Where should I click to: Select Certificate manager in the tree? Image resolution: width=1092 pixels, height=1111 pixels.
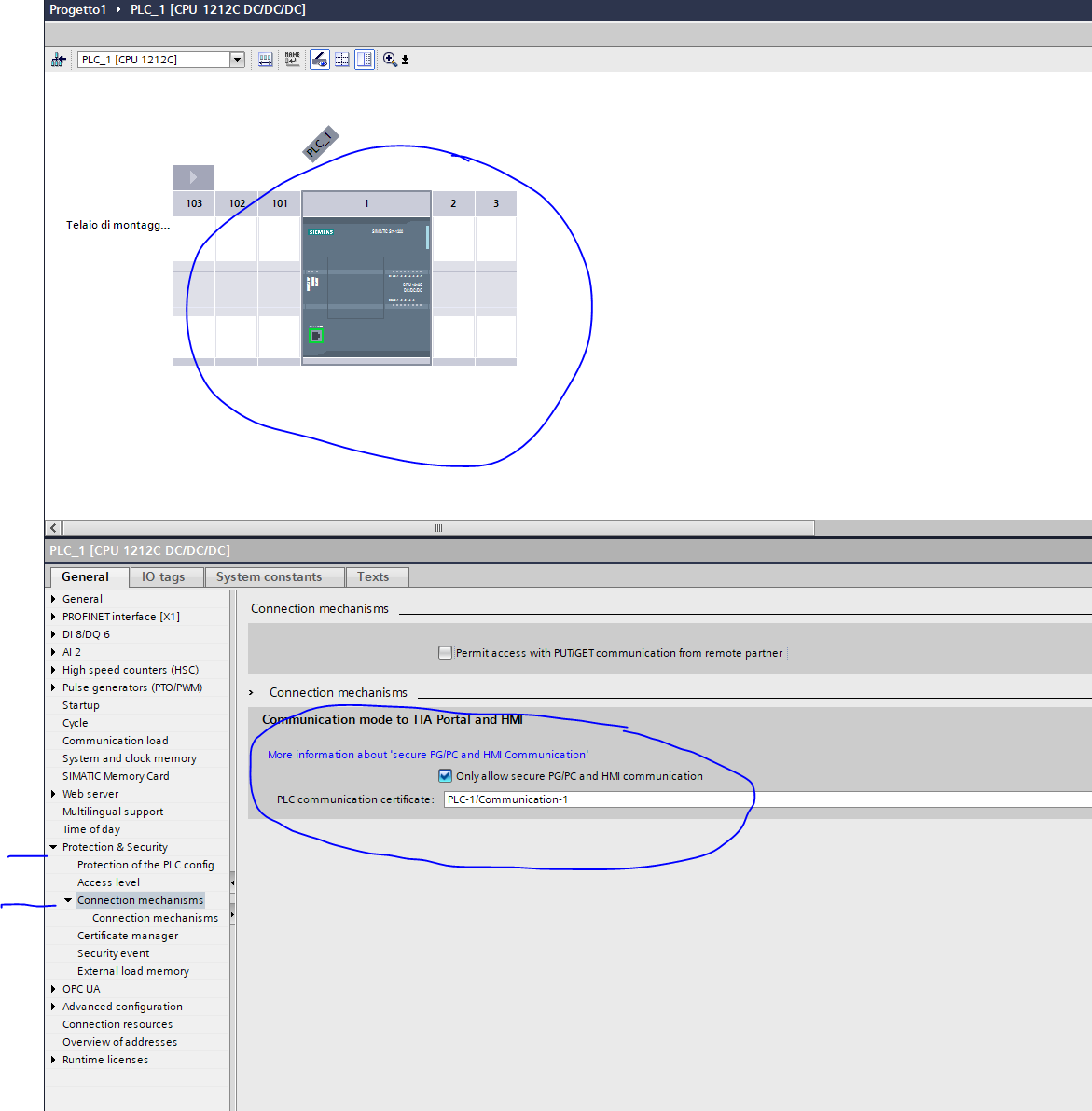point(128,936)
